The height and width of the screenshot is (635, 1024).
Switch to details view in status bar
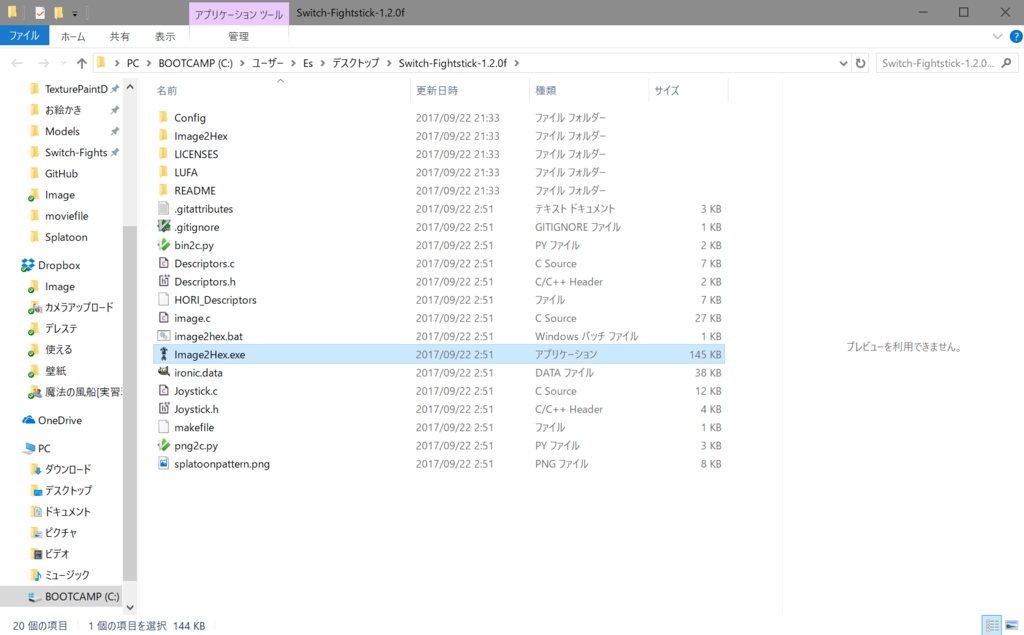click(x=992, y=625)
